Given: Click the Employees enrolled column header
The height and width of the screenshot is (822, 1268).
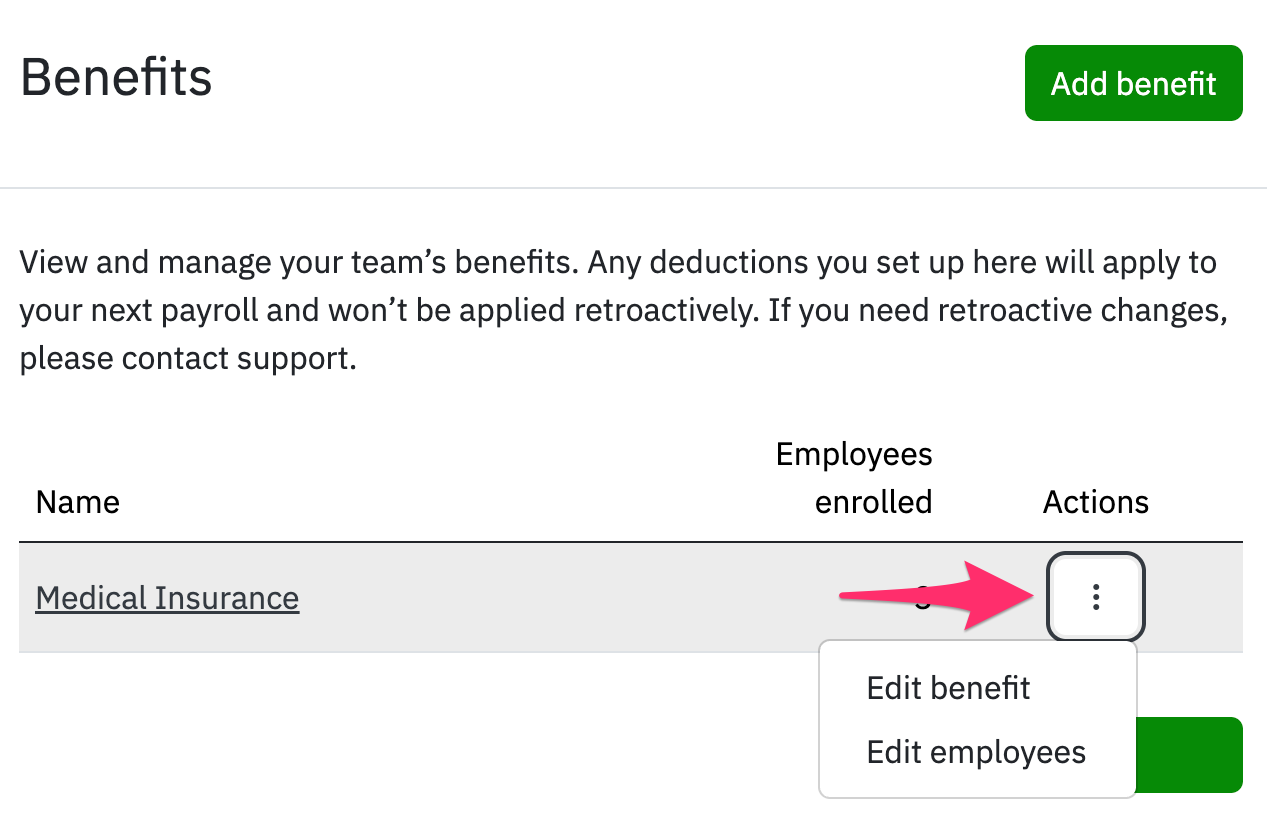Looking at the screenshot, I should 854,478.
